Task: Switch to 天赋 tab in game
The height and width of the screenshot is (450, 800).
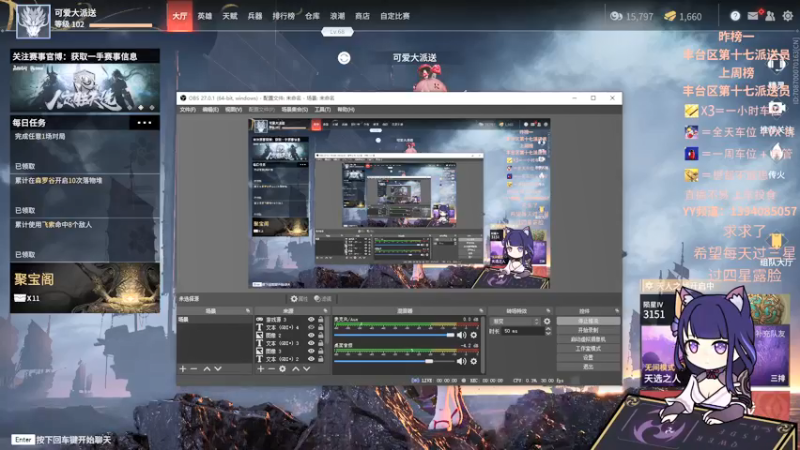Action: [230, 16]
